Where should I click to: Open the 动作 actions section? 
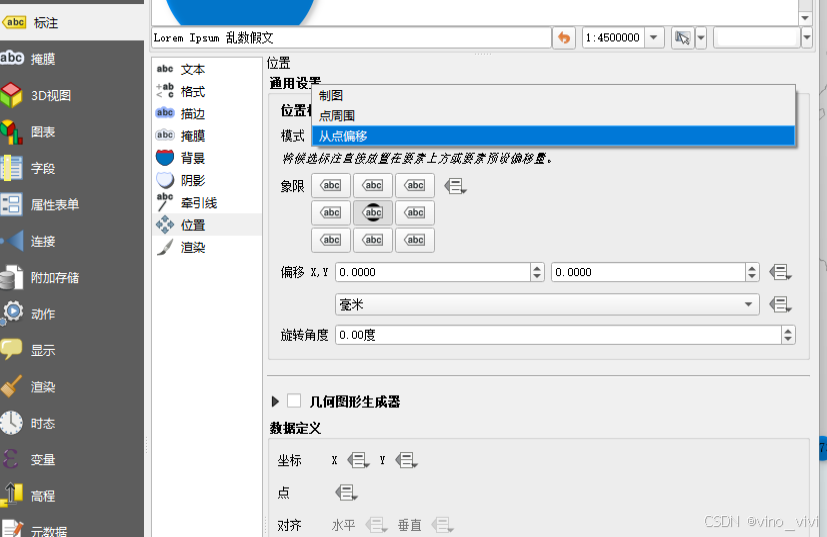tap(71, 314)
